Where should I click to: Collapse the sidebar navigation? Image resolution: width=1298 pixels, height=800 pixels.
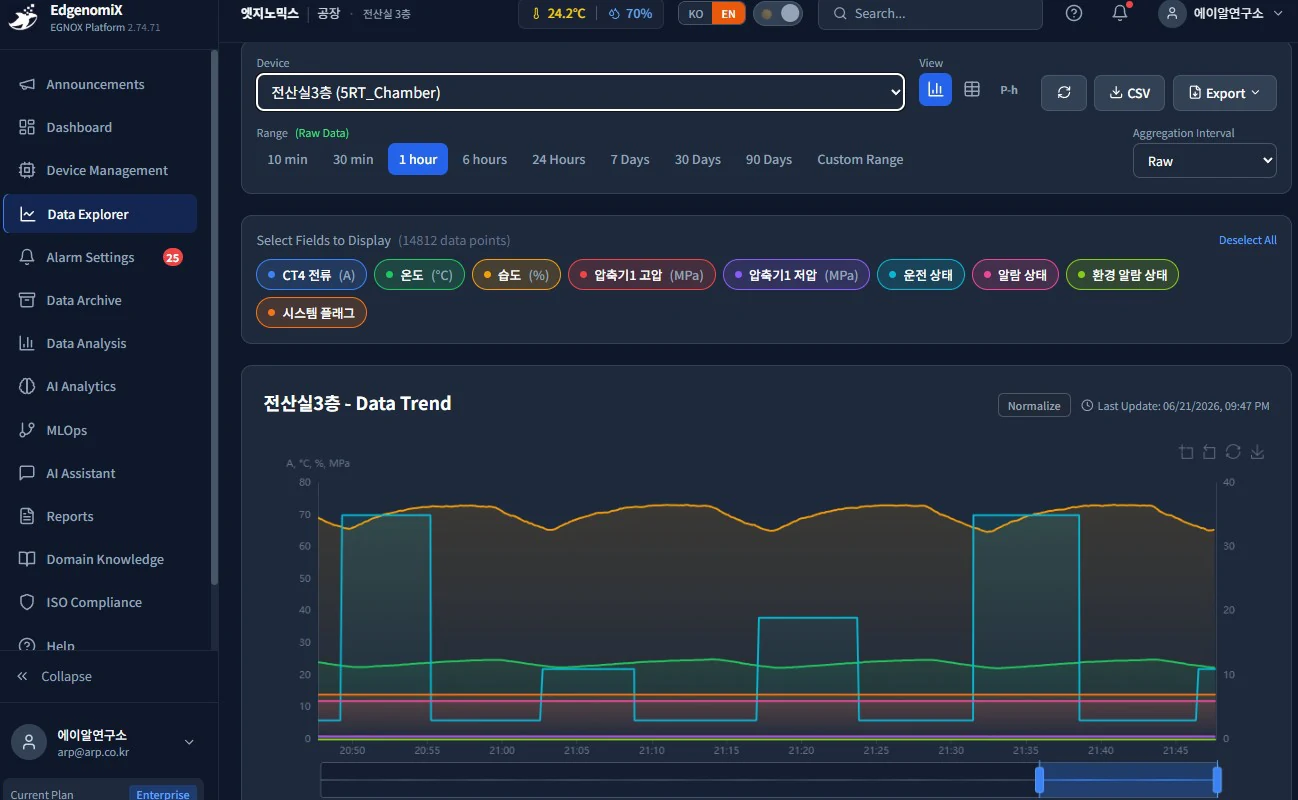tap(55, 677)
